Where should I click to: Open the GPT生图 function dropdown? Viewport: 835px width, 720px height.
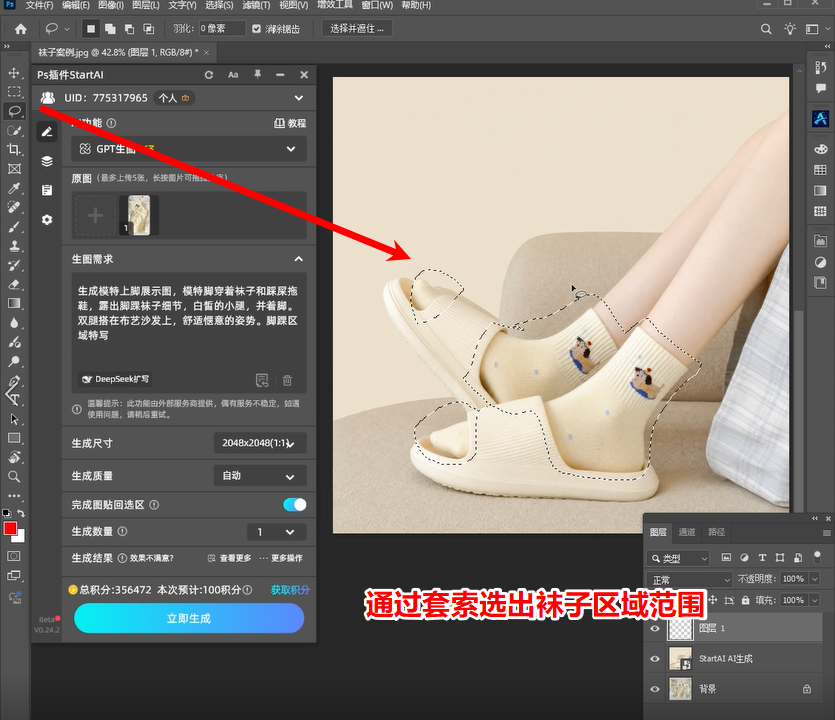(189, 149)
